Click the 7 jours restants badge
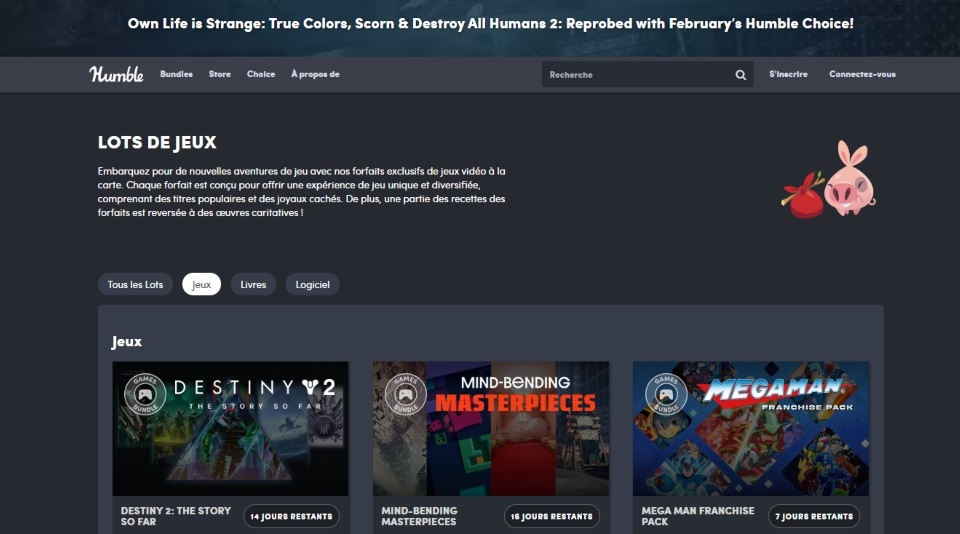This screenshot has width=960, height=534. point(814,516)
